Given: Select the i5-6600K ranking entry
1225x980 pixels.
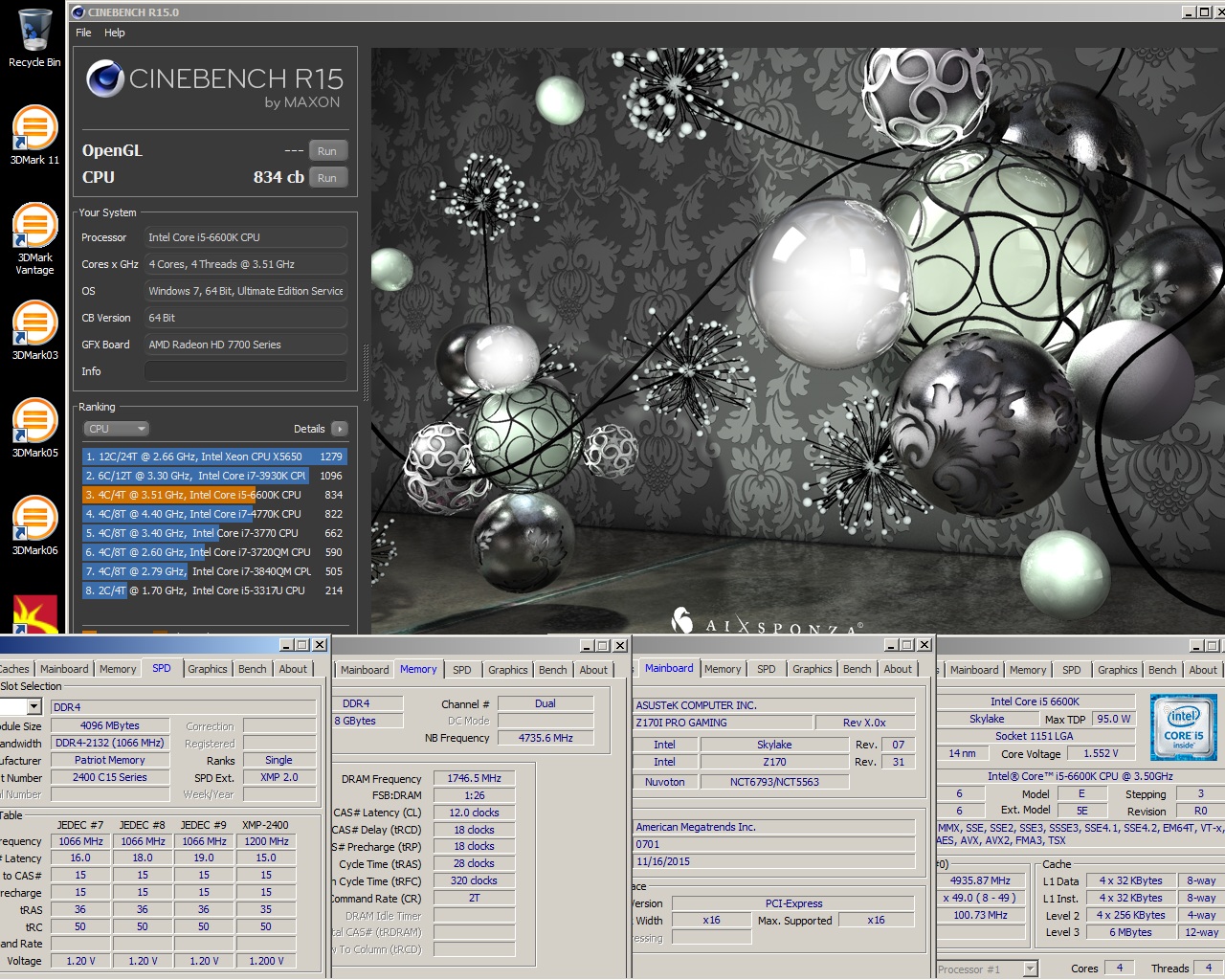Looking at the screenshot, I should tap(214, 495).
